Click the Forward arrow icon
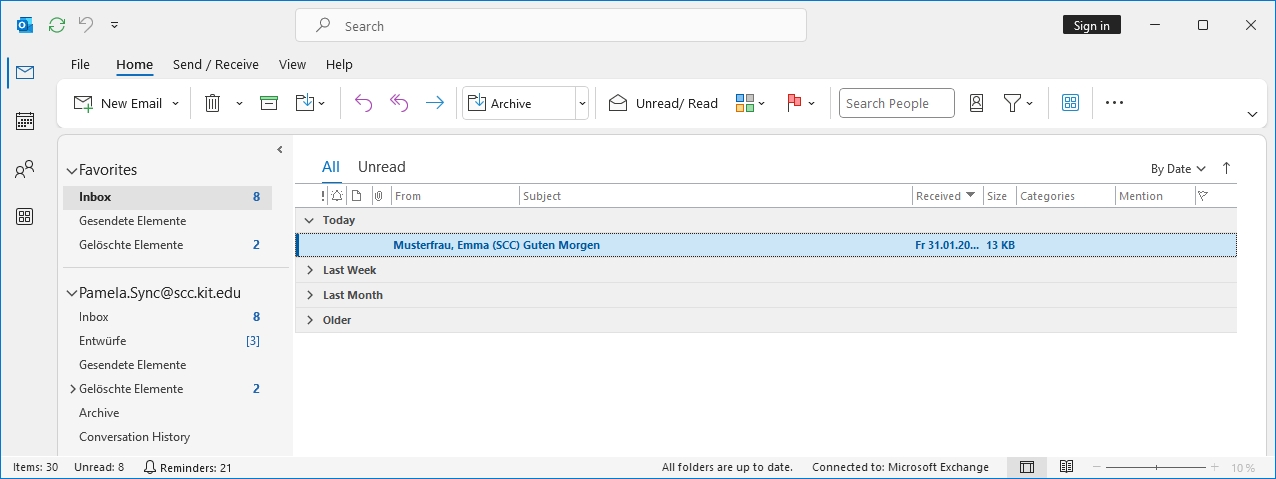1276x479 pixels. [434, 103]
